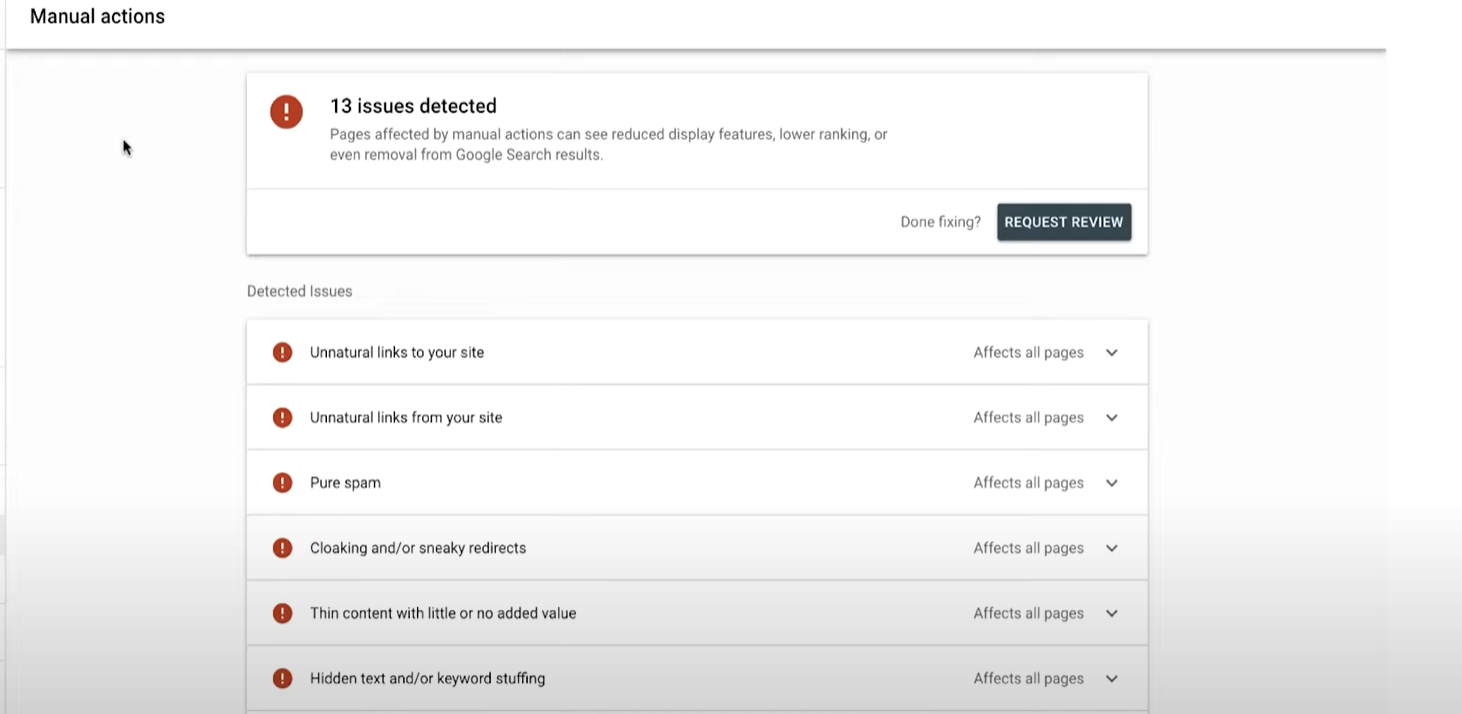This screenshot has width=1462, height=714.
Task: Click the large 13 issues detected error icon
Action: pos(286,111)
